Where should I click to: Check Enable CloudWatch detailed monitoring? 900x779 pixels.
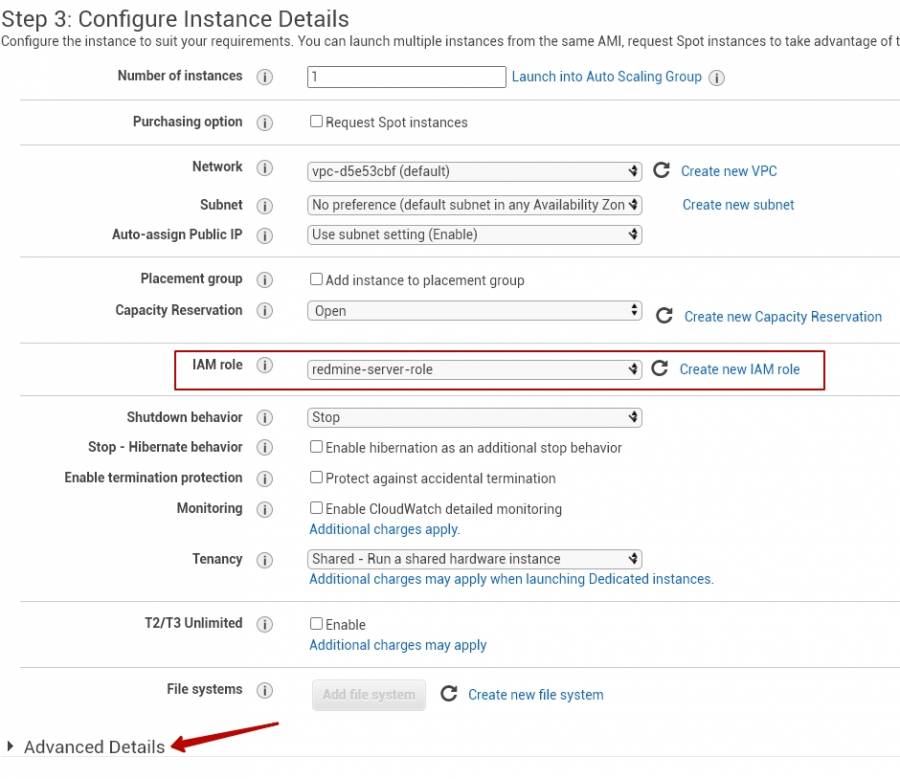[x=315, y=509]
